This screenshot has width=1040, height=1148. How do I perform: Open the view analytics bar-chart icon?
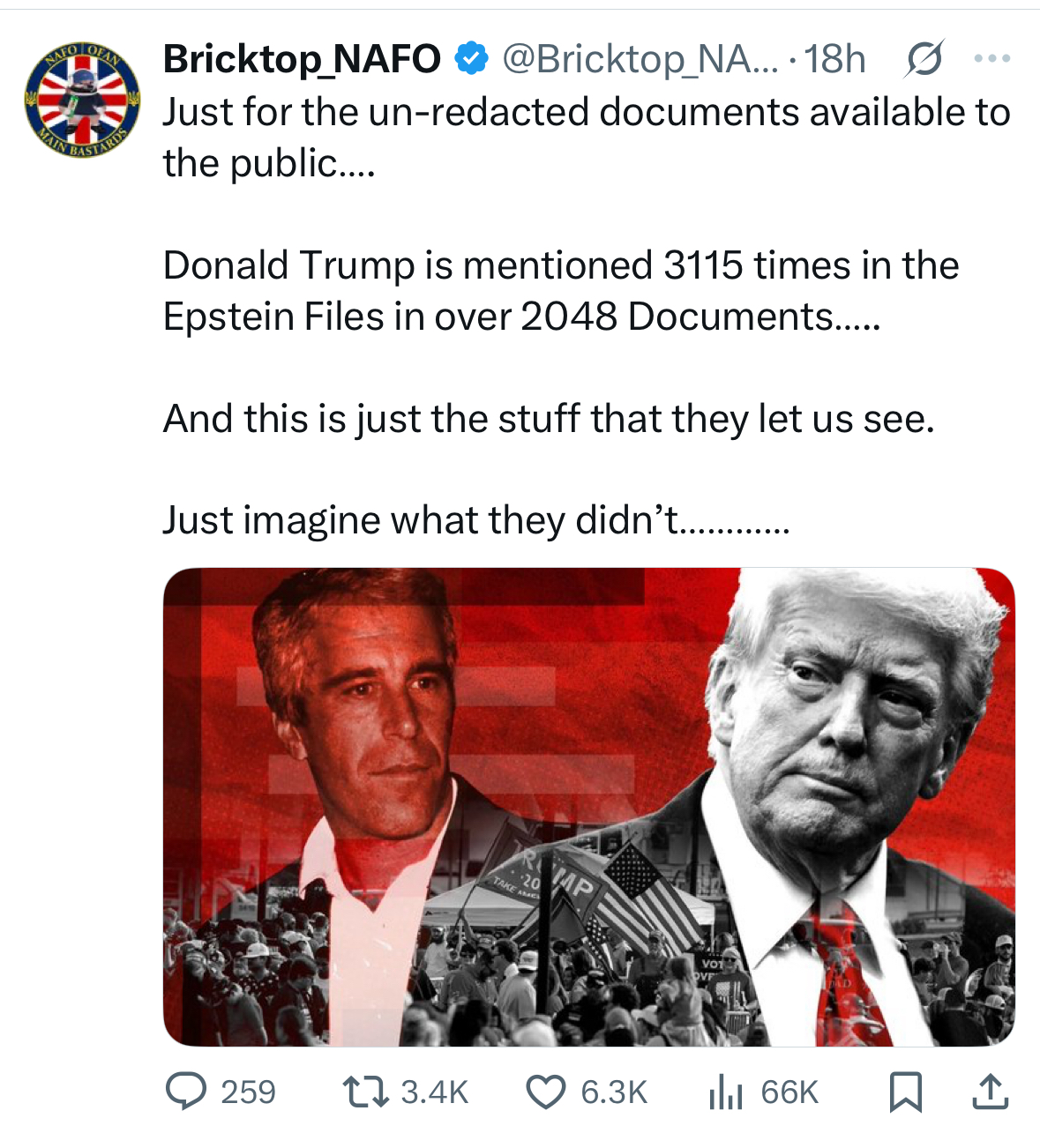tap(726, 1092)
